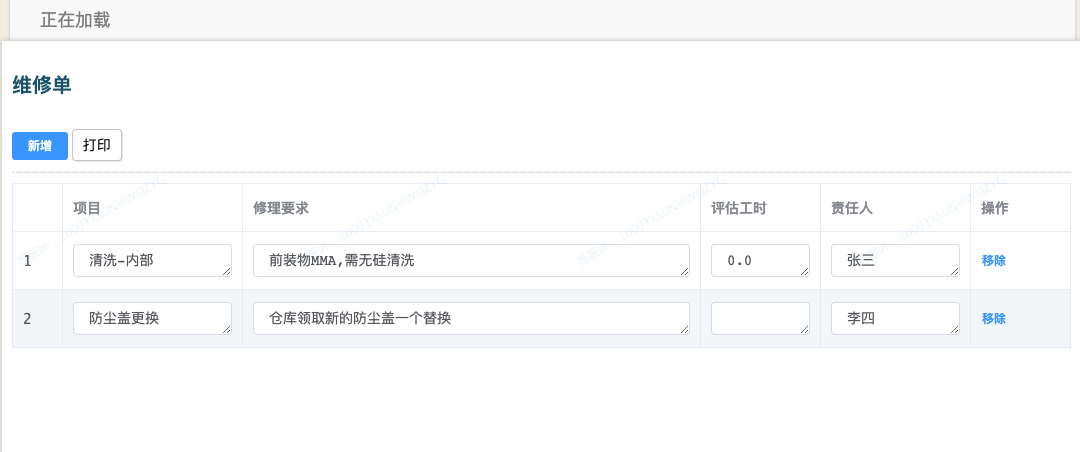Click the 新增 button
1080x452 pixels.
pos(40,146)
